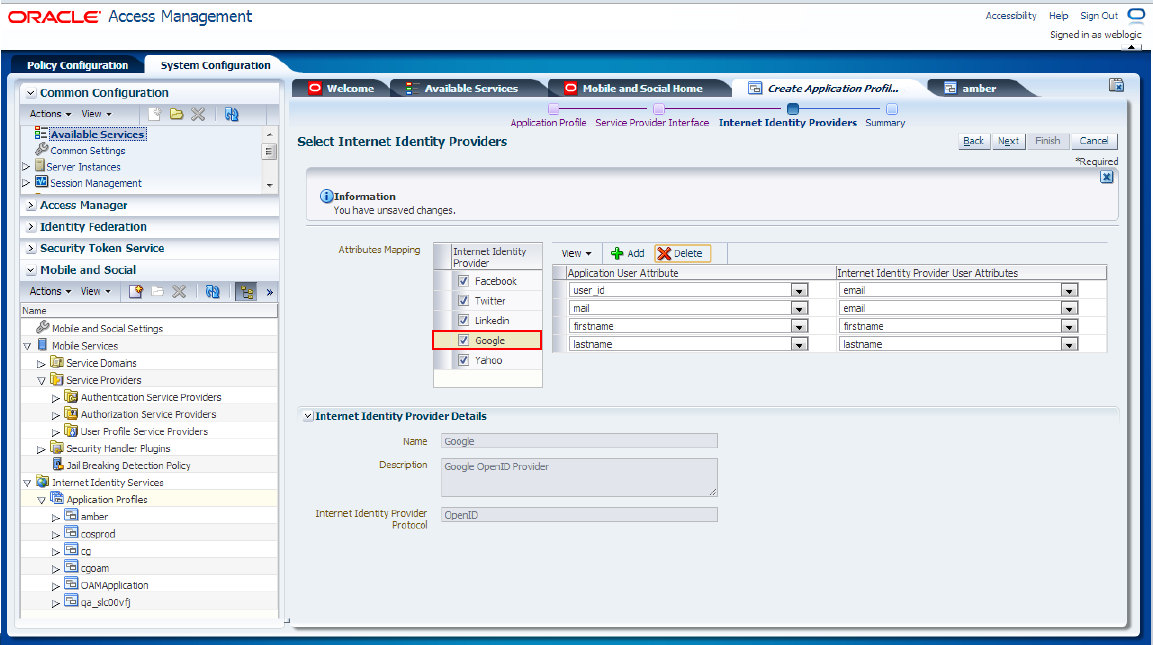Uncheck the Yahoo provider checkbox
1153x645 pixels.
point(463,360)
